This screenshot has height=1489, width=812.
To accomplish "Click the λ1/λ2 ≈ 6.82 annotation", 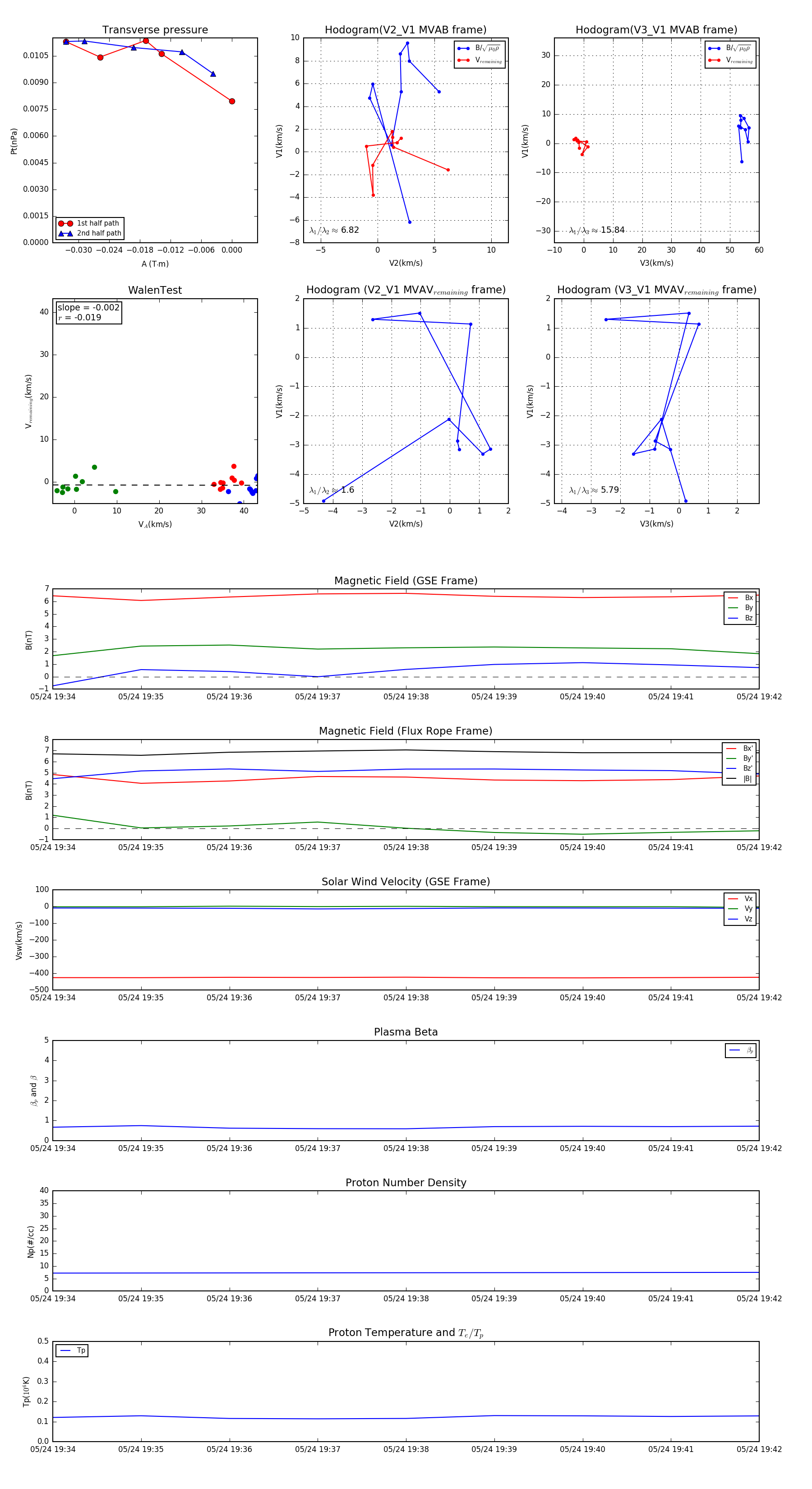I will 334,230.
